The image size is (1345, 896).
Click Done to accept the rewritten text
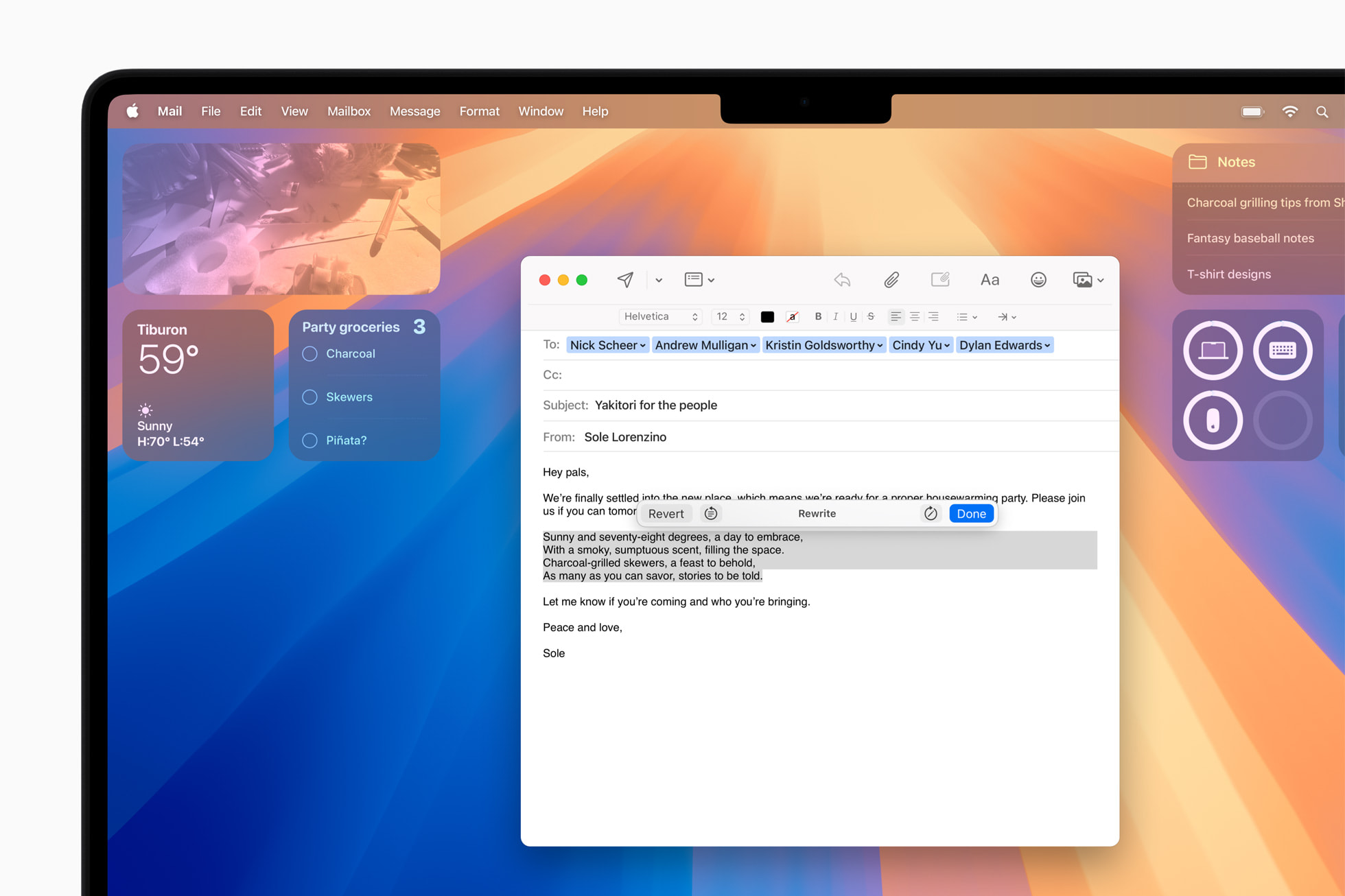click(971, 513)
